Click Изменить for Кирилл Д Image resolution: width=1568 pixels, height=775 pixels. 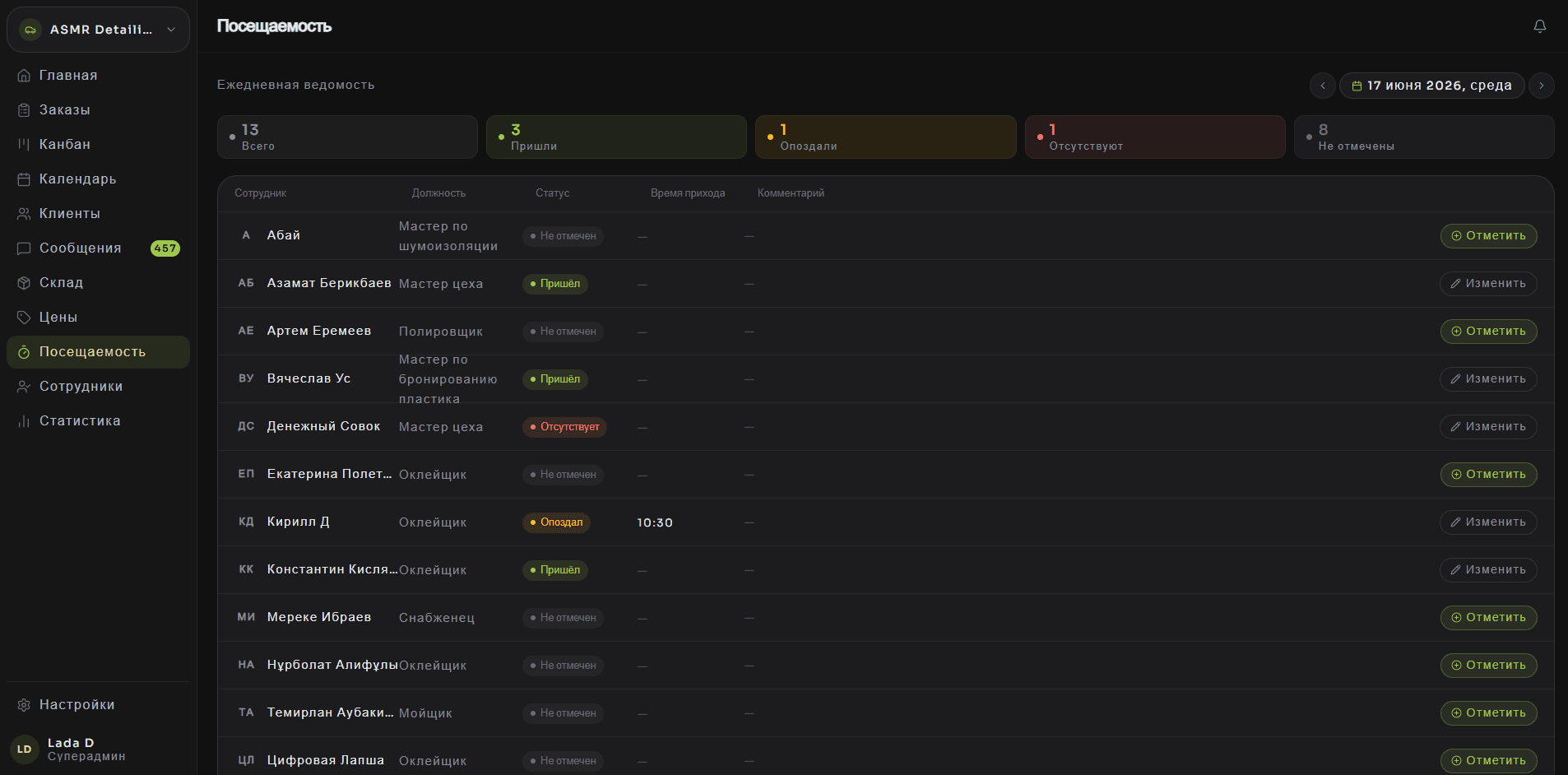coord(1488,522)
